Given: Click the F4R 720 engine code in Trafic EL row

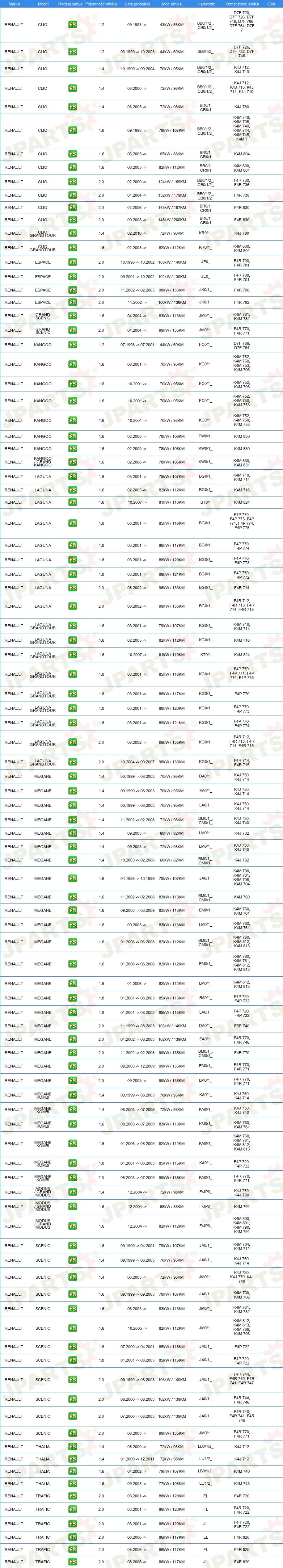Looking at the screenshot, I should point(242,1496).
